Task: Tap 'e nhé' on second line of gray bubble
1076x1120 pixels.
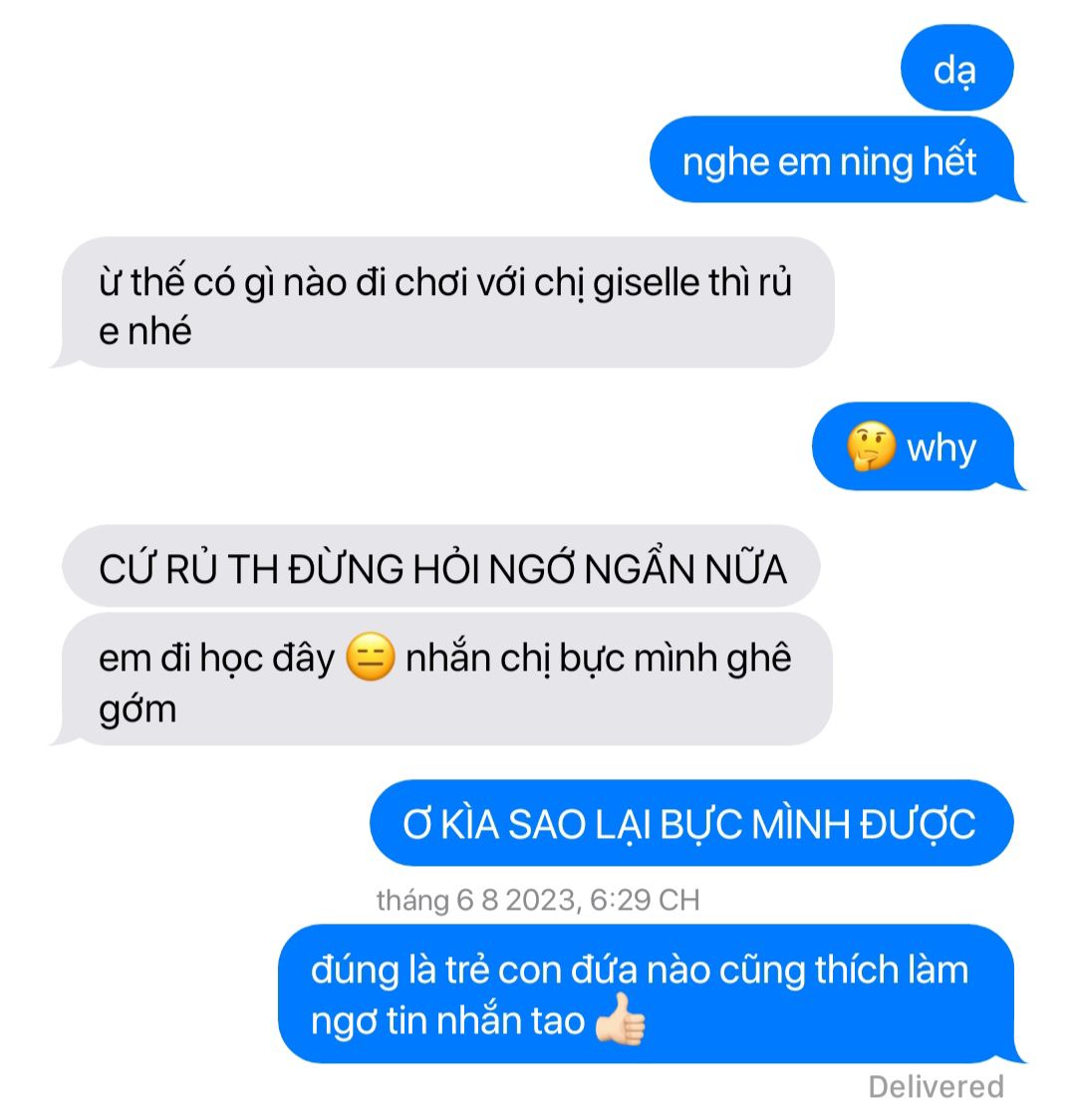Action: (x=144, y=332)
